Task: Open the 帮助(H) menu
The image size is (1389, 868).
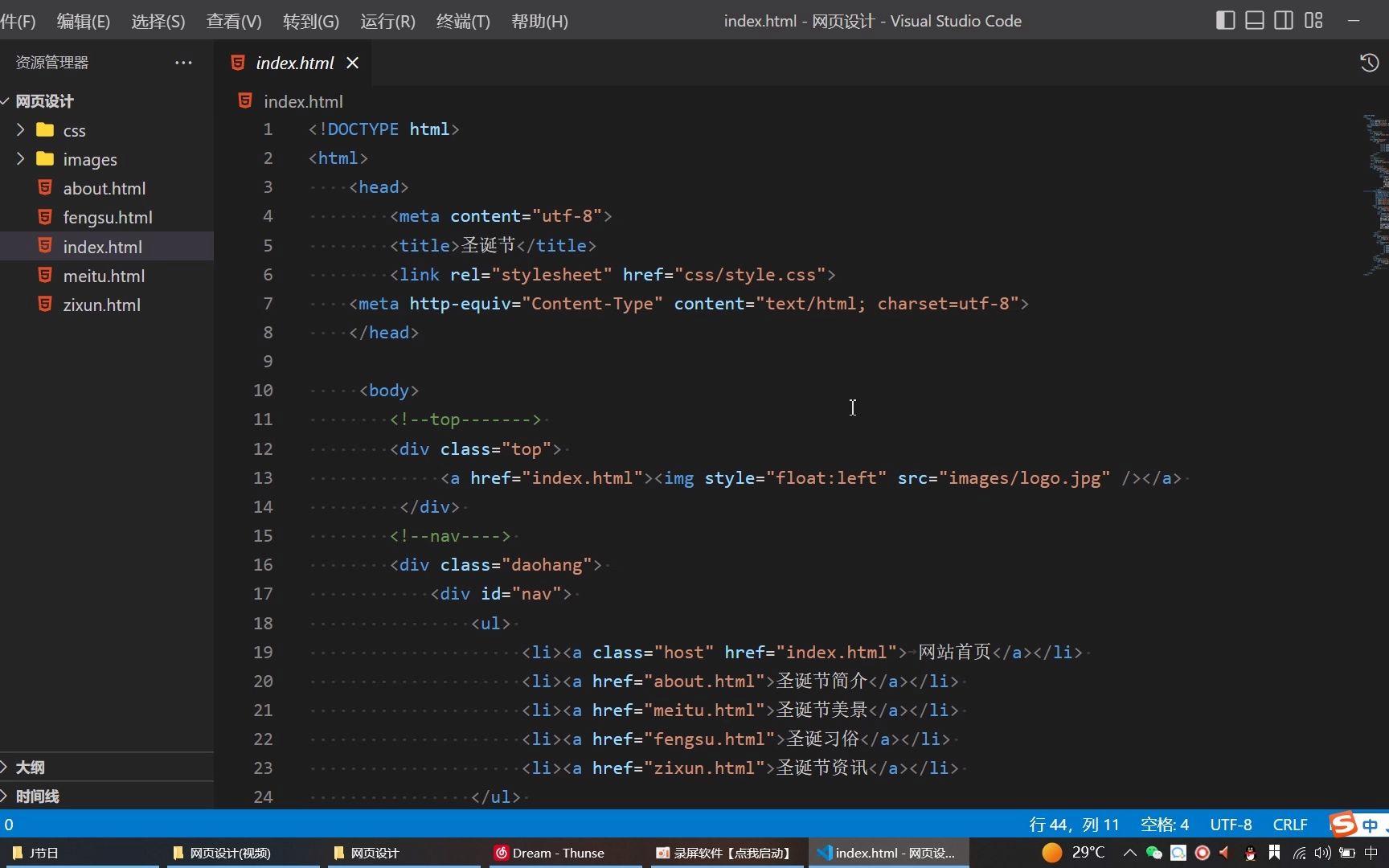Action: tap(539, 21)
